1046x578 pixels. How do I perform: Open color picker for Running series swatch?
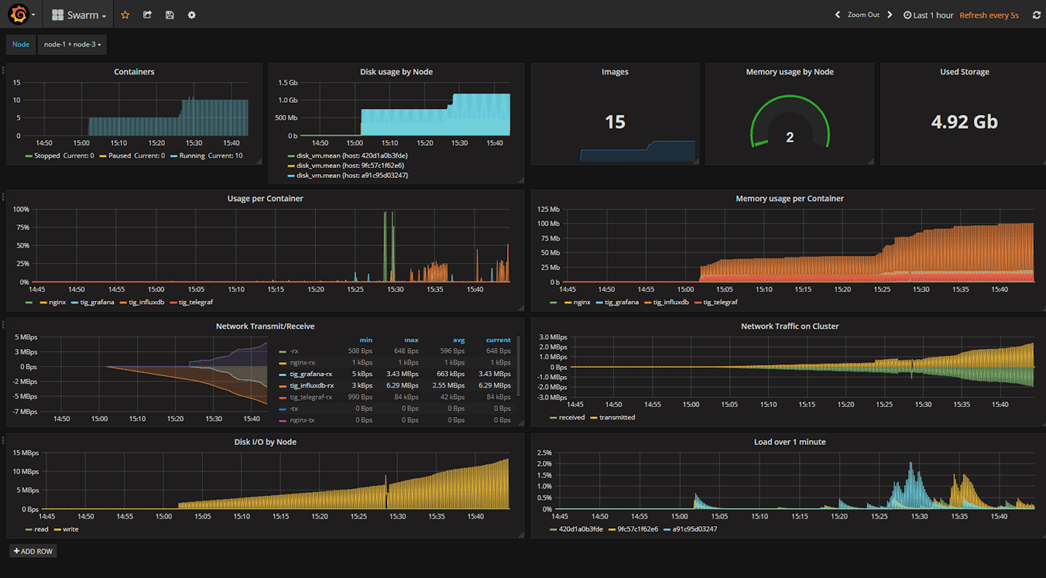point(173,156)
